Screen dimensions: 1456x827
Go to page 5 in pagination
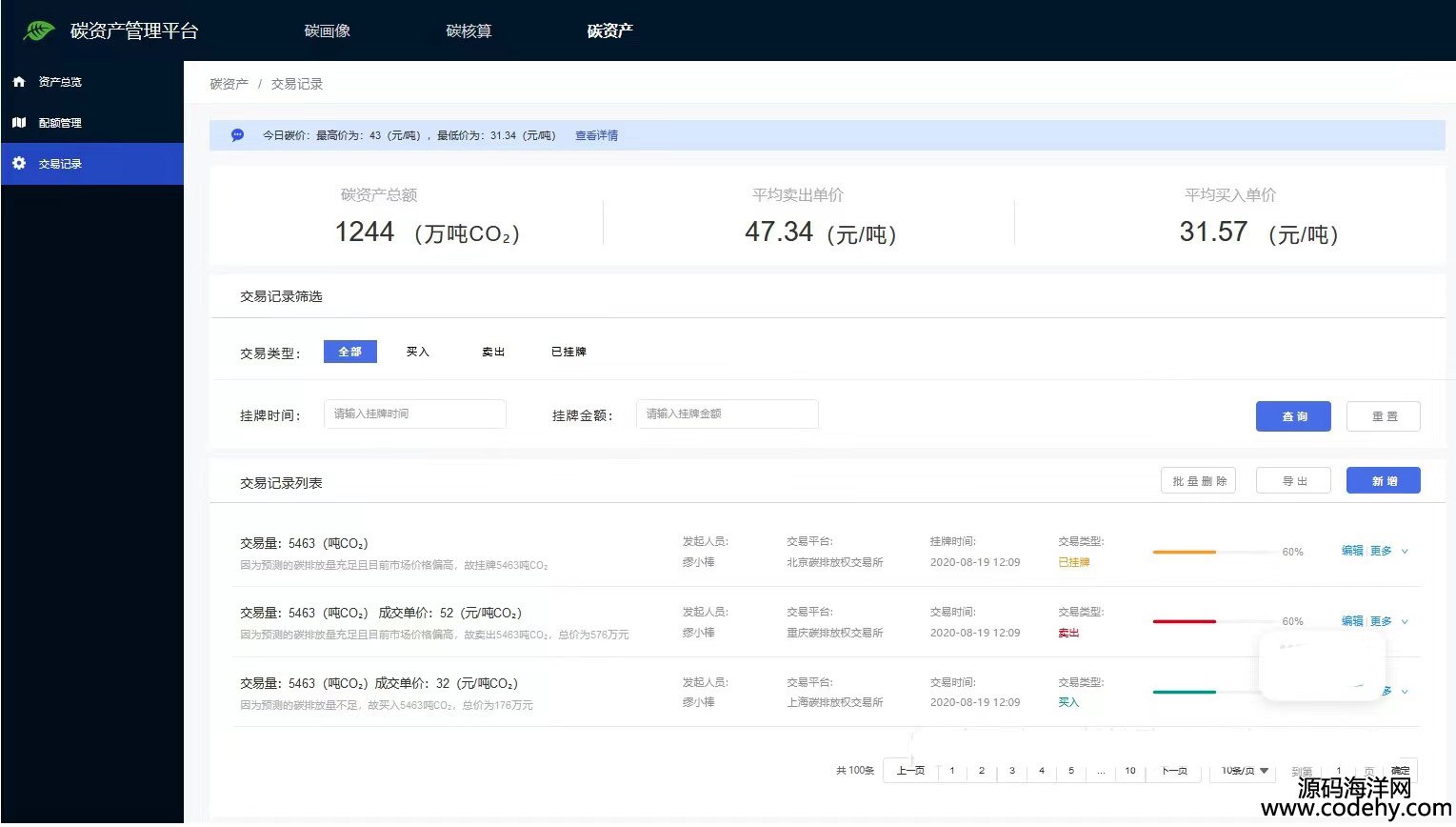point(1071,771)
